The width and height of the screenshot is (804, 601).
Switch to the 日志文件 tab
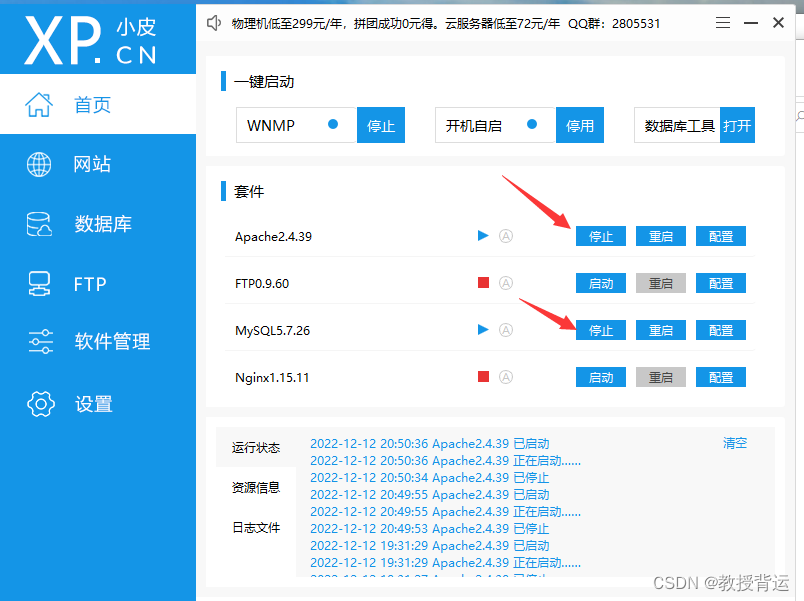coord(256,527)
